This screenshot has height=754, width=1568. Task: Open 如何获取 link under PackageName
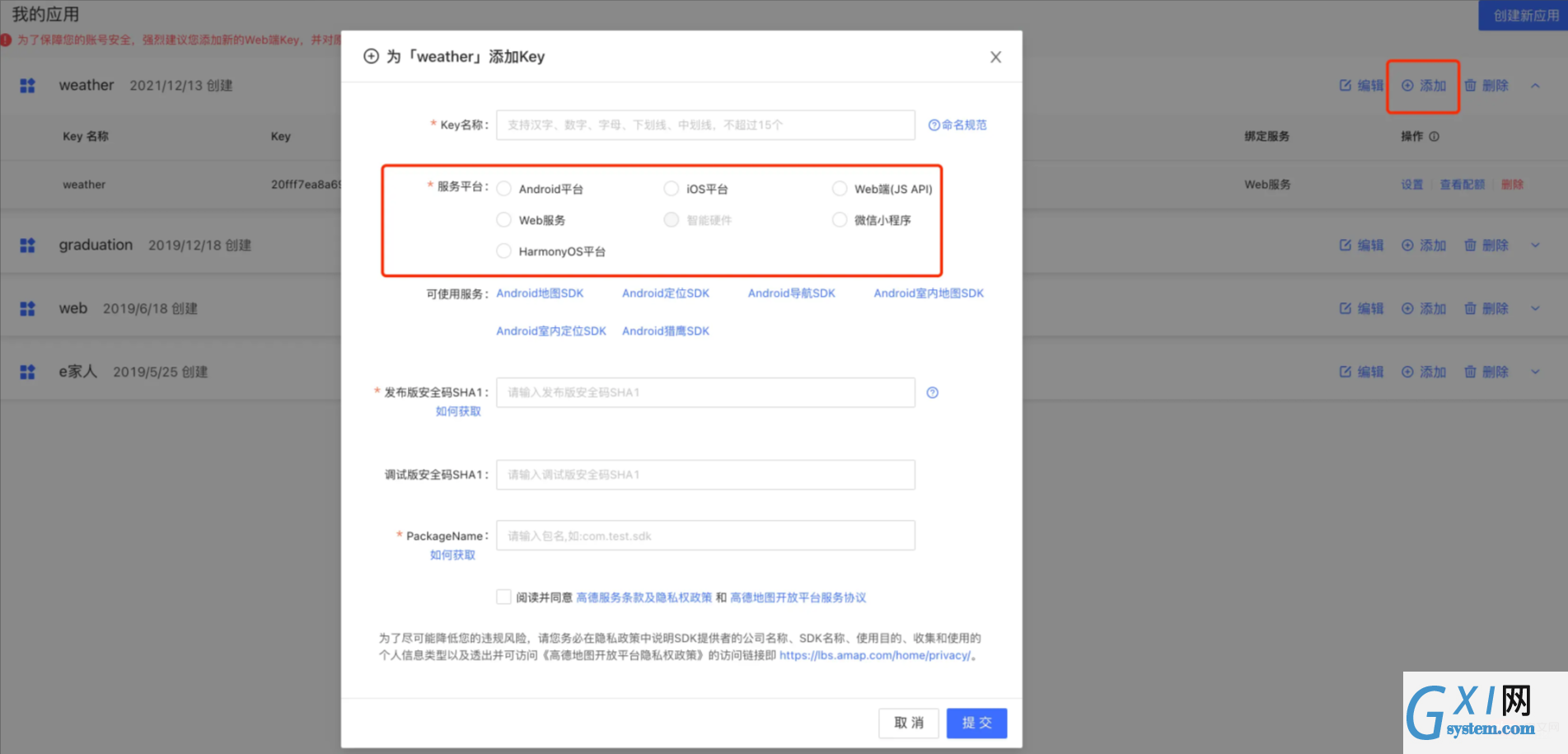pos(452,555)
